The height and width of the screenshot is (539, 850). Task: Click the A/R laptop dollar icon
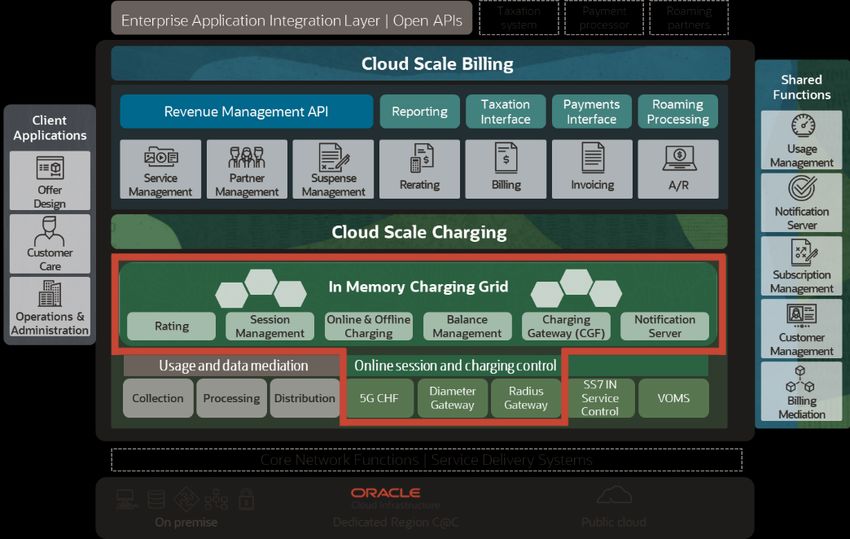(679, 159)
